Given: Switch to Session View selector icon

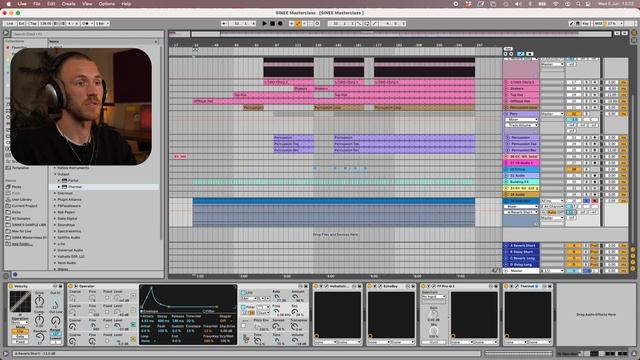Looking at the screenshot, I should (634, 40).
